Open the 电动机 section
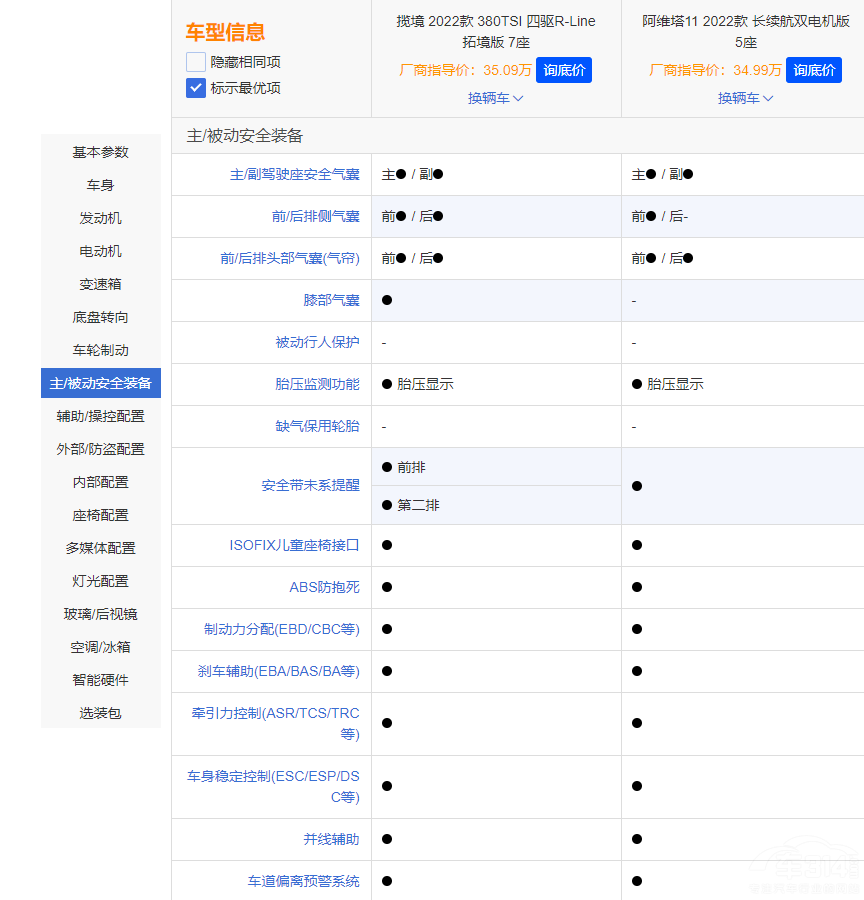Image resolution: width=864 pixels, height=900 pixels. (x=100, y=251)
